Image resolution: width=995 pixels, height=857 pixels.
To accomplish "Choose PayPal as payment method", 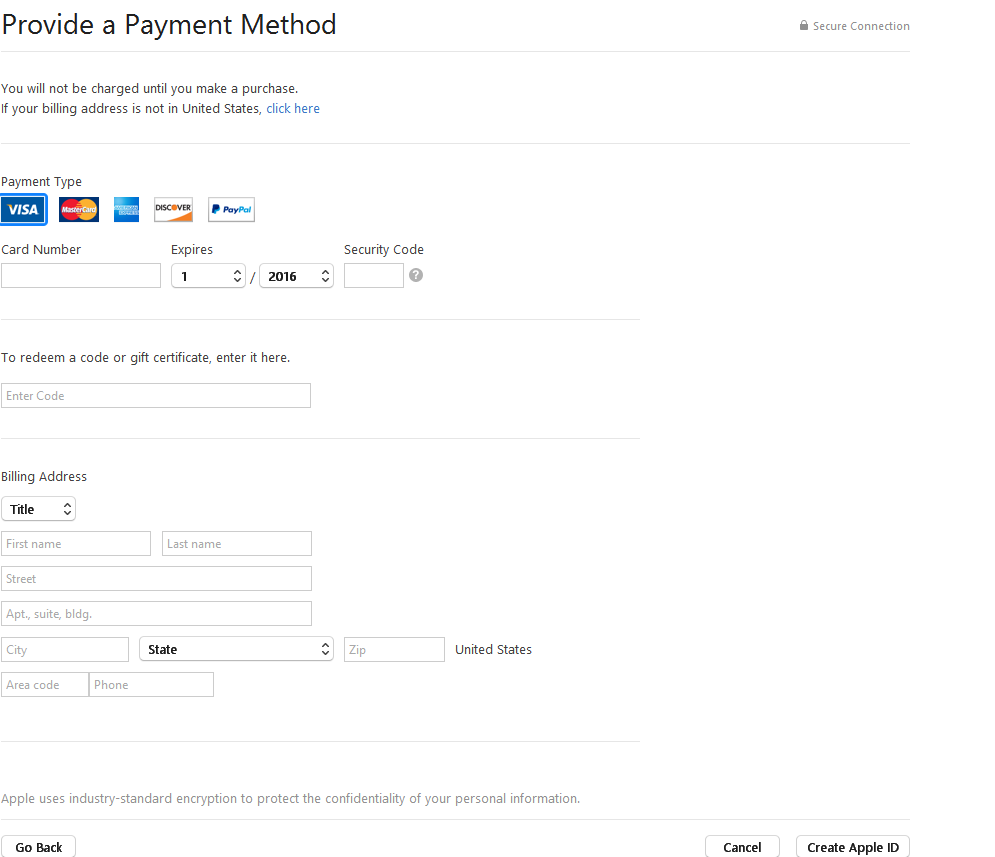I will [x=232, y=209].
